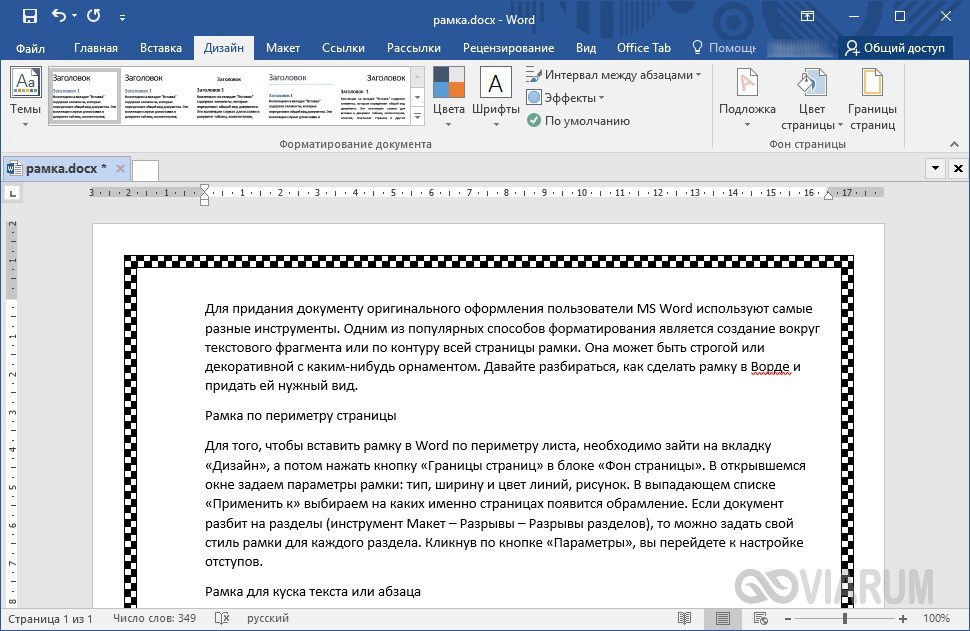Collapse the ribbon with the chevron arrow

click(955, 144)
